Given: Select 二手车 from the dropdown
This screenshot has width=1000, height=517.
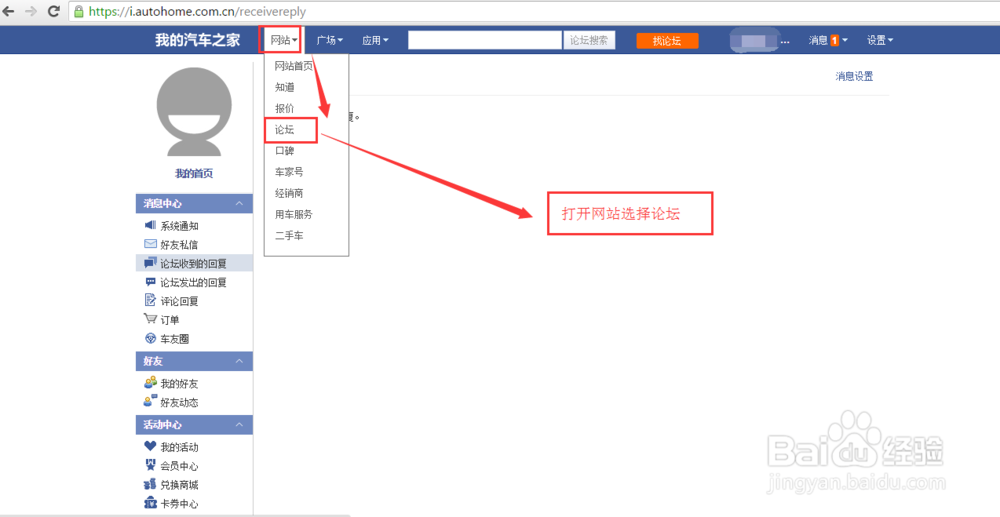Looking at the screenshot, I should click(289, 235).
